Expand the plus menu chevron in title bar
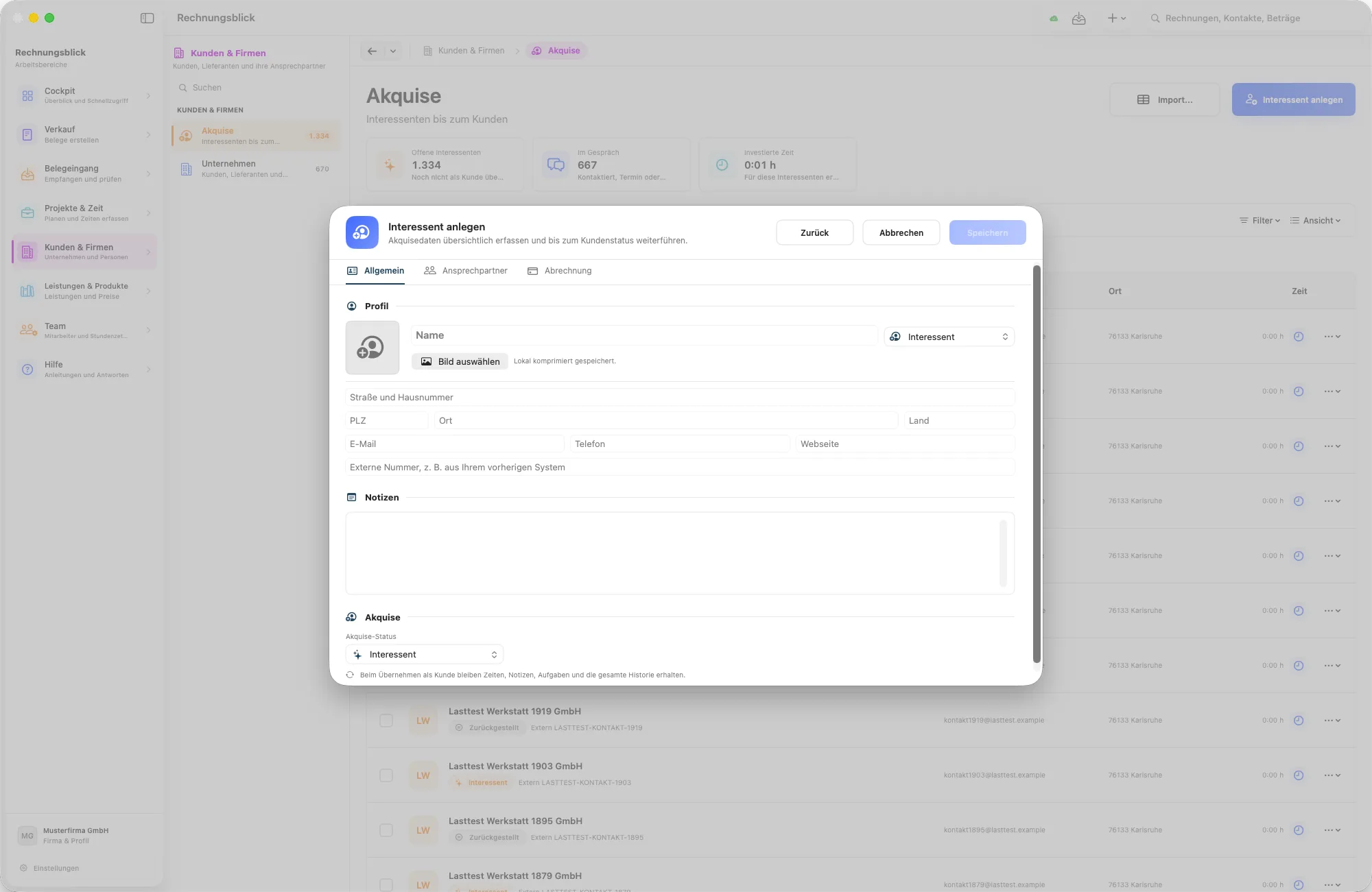Screen dimensions: 1372x892 (x=1124, y=19)
